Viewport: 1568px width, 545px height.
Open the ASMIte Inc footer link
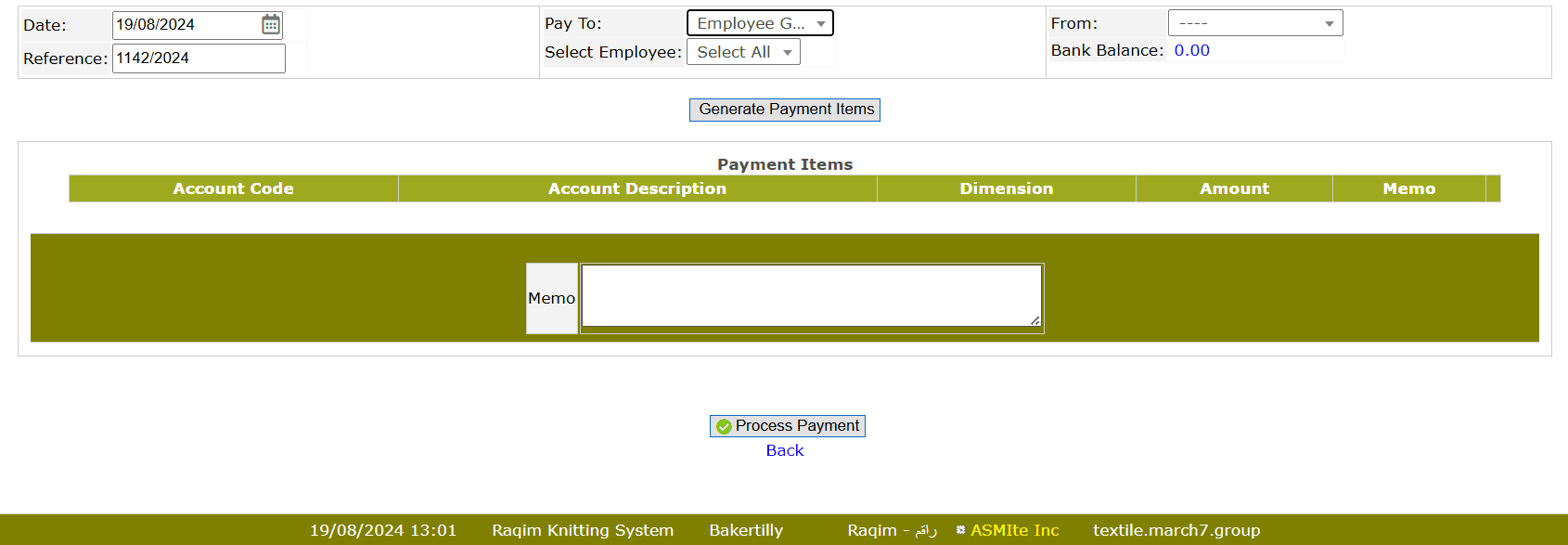[x=1014, y=530]
